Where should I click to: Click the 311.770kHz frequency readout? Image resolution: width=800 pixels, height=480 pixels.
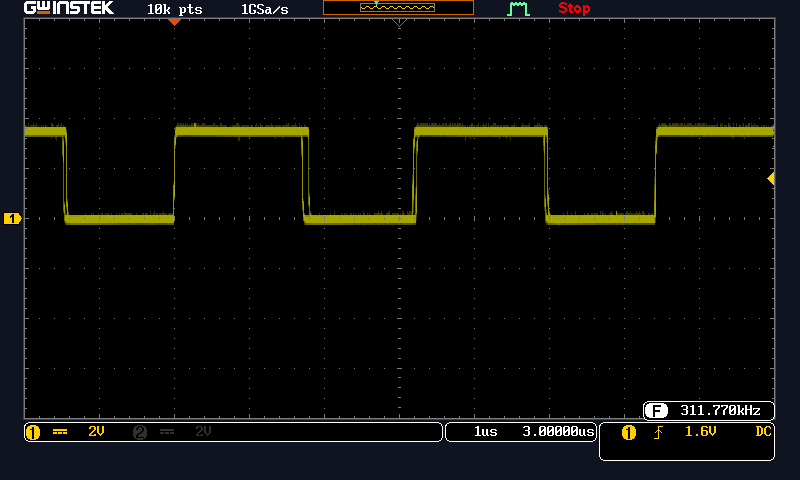click(x=720, y=410)
